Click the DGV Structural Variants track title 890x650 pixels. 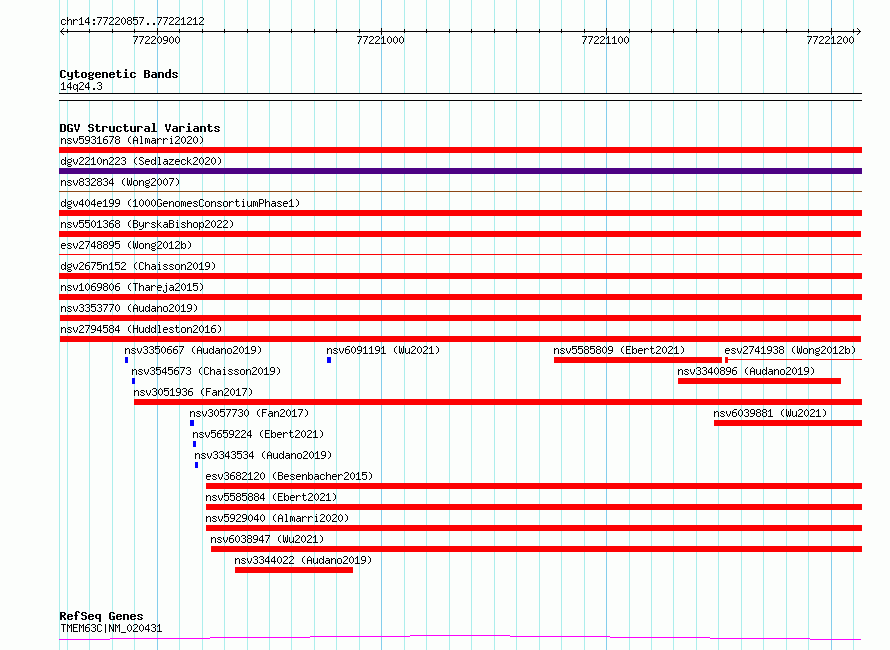[140, 128]
